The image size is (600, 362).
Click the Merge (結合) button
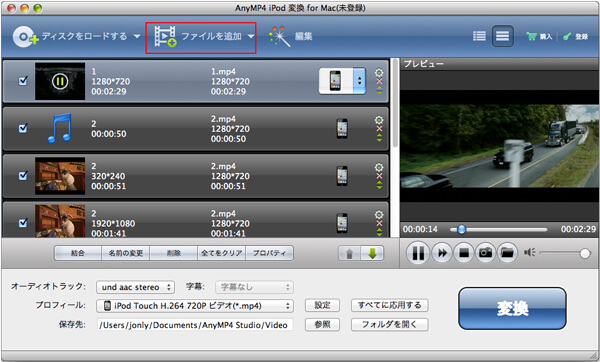click(x=78, y=253)
